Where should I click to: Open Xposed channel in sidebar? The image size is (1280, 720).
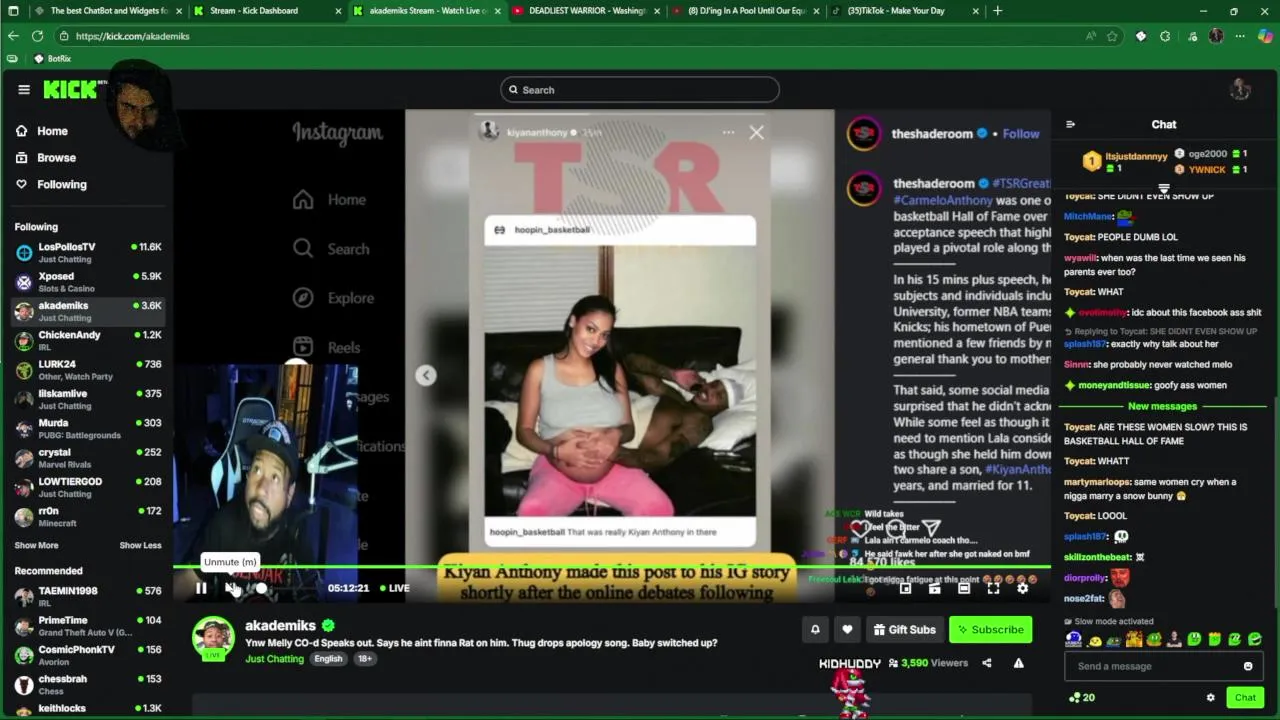(x=88, y=282)
